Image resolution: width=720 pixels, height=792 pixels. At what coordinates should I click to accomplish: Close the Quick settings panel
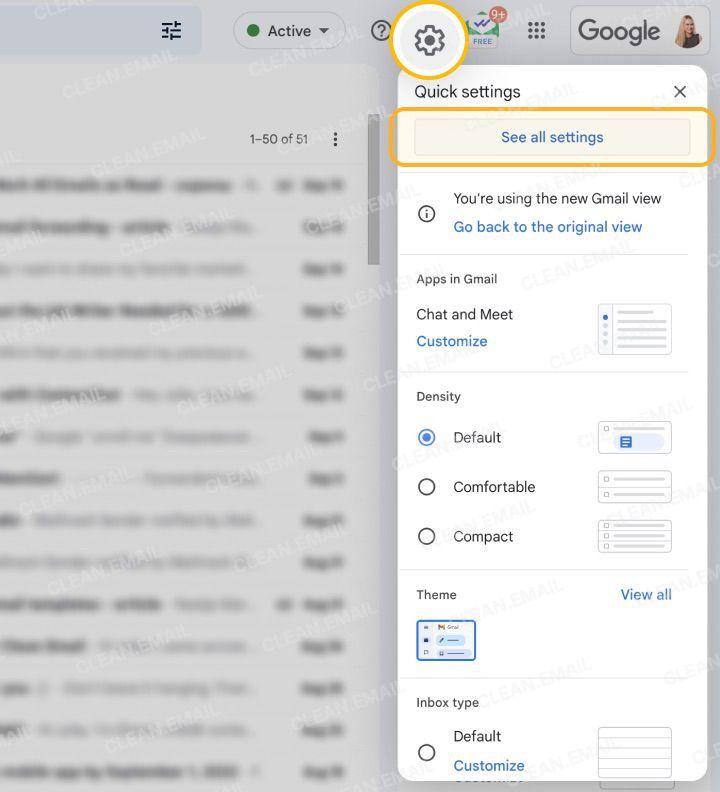pos(680,92)
